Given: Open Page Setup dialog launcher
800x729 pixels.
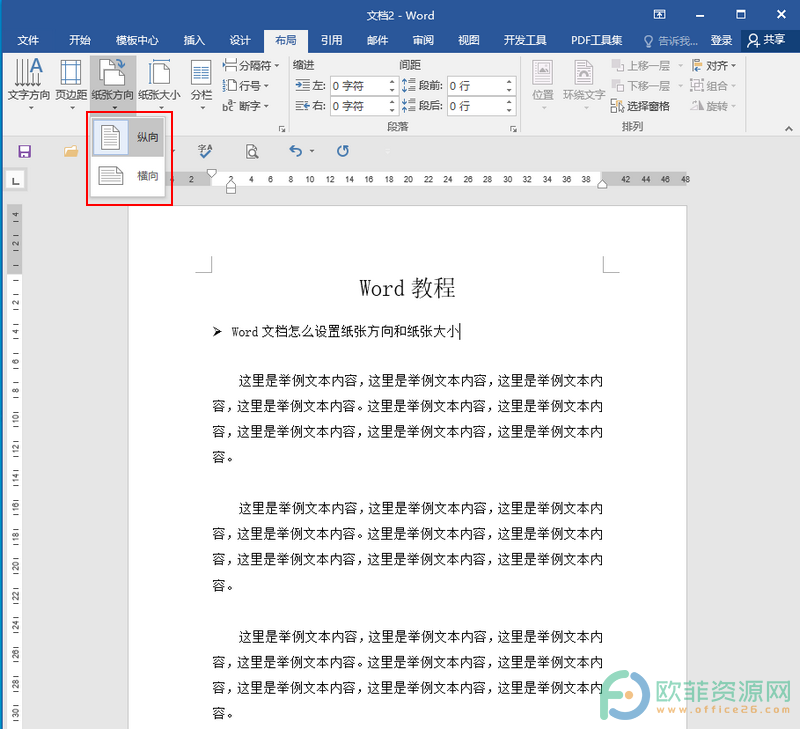Looking at the screenshot, I should coord(282,129).
